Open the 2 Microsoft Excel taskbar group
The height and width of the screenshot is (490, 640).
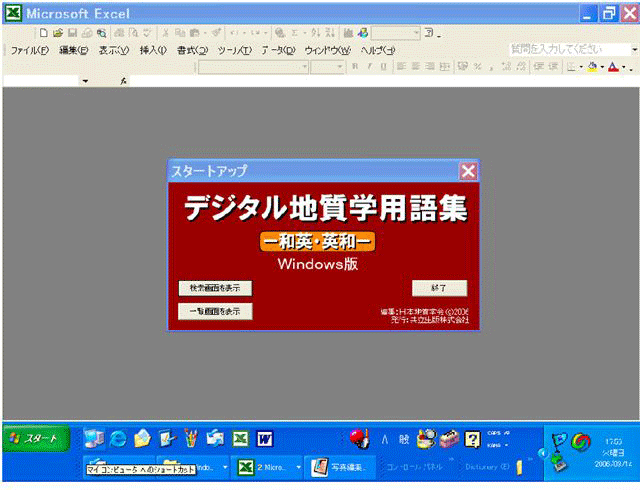269,467
